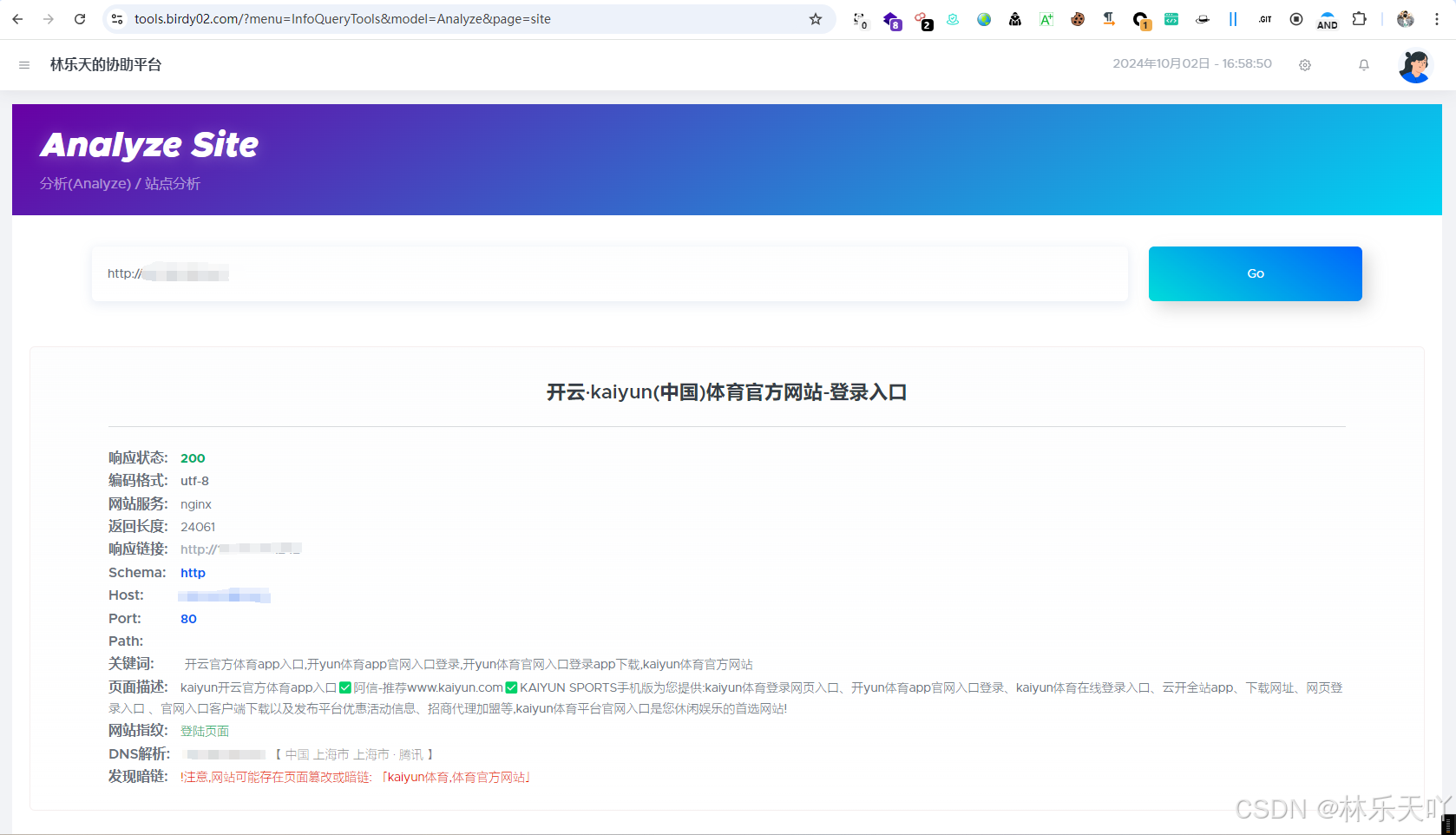Screen dimensions: 1456x835
Task: Open the AND badge extension
Action: 1328,20
